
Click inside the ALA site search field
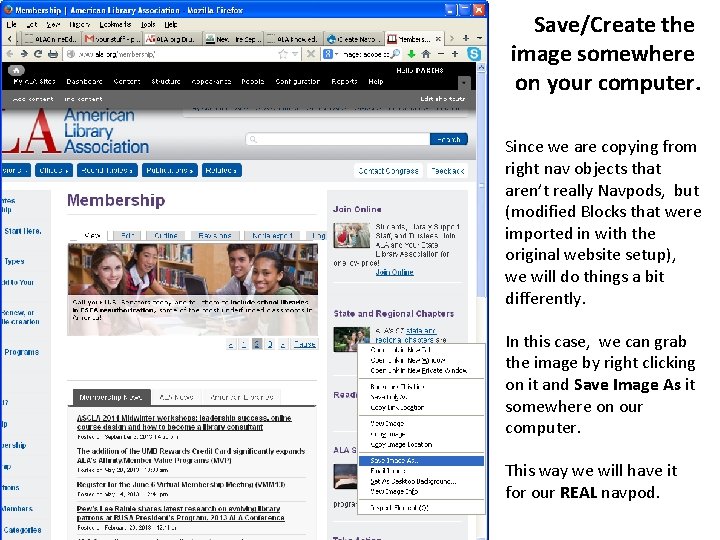(338, 139)
